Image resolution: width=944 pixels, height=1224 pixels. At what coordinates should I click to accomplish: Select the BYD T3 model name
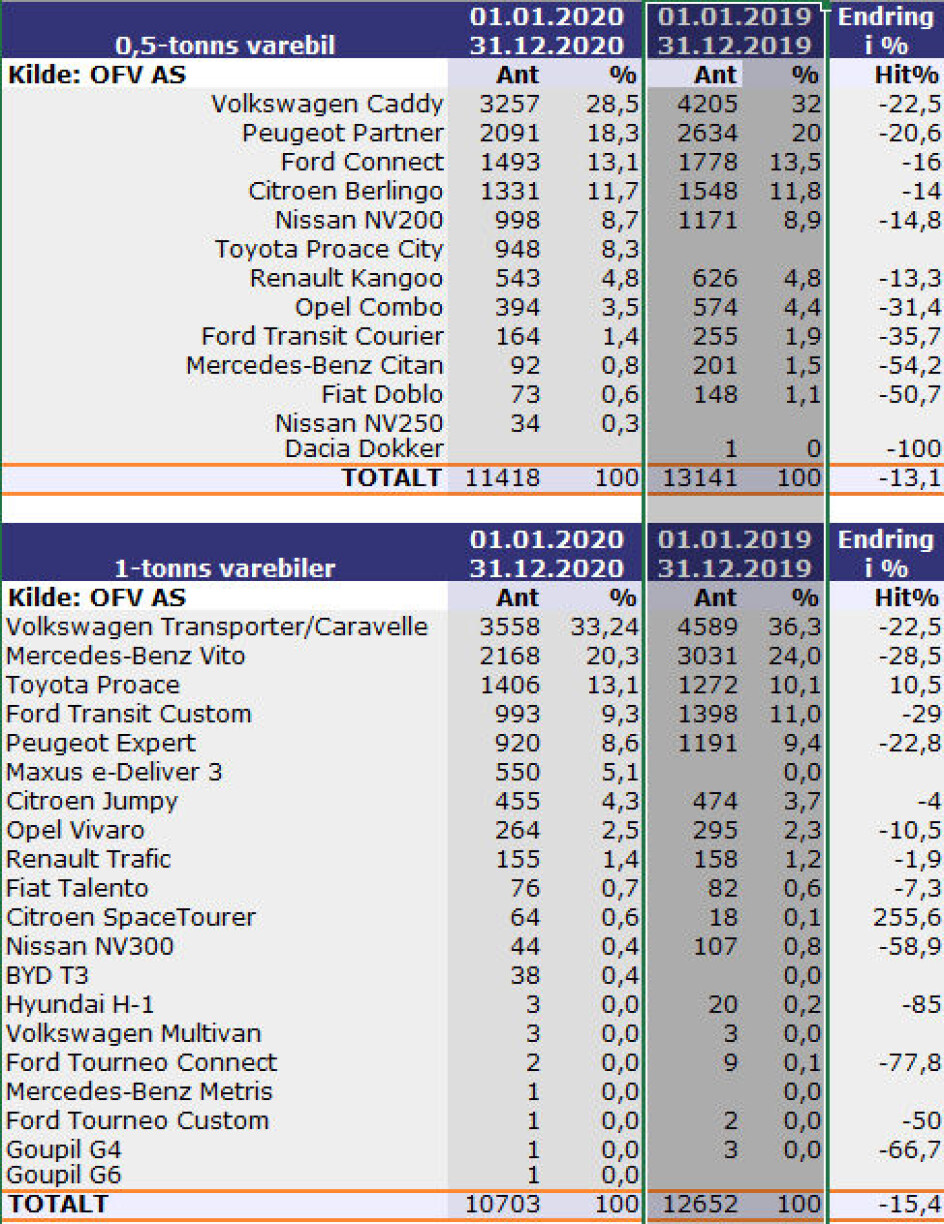click(x=47, y=975)
